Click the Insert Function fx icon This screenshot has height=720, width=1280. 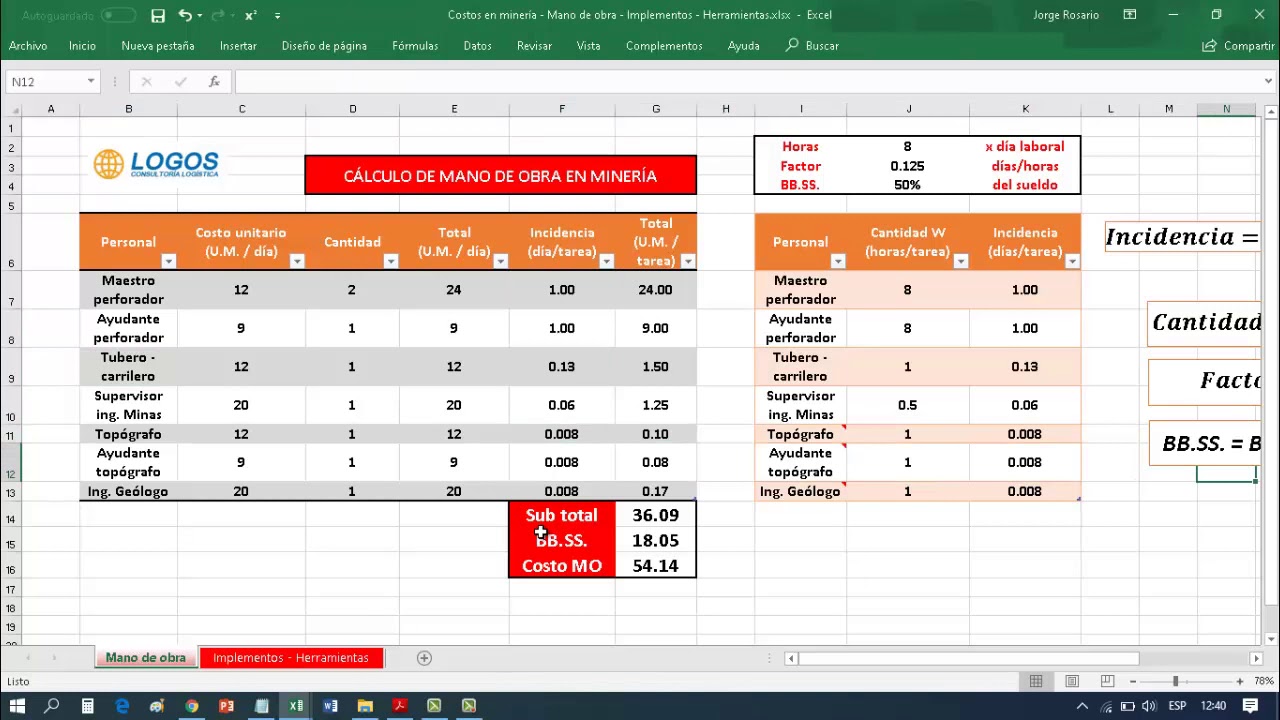(214, 82)
